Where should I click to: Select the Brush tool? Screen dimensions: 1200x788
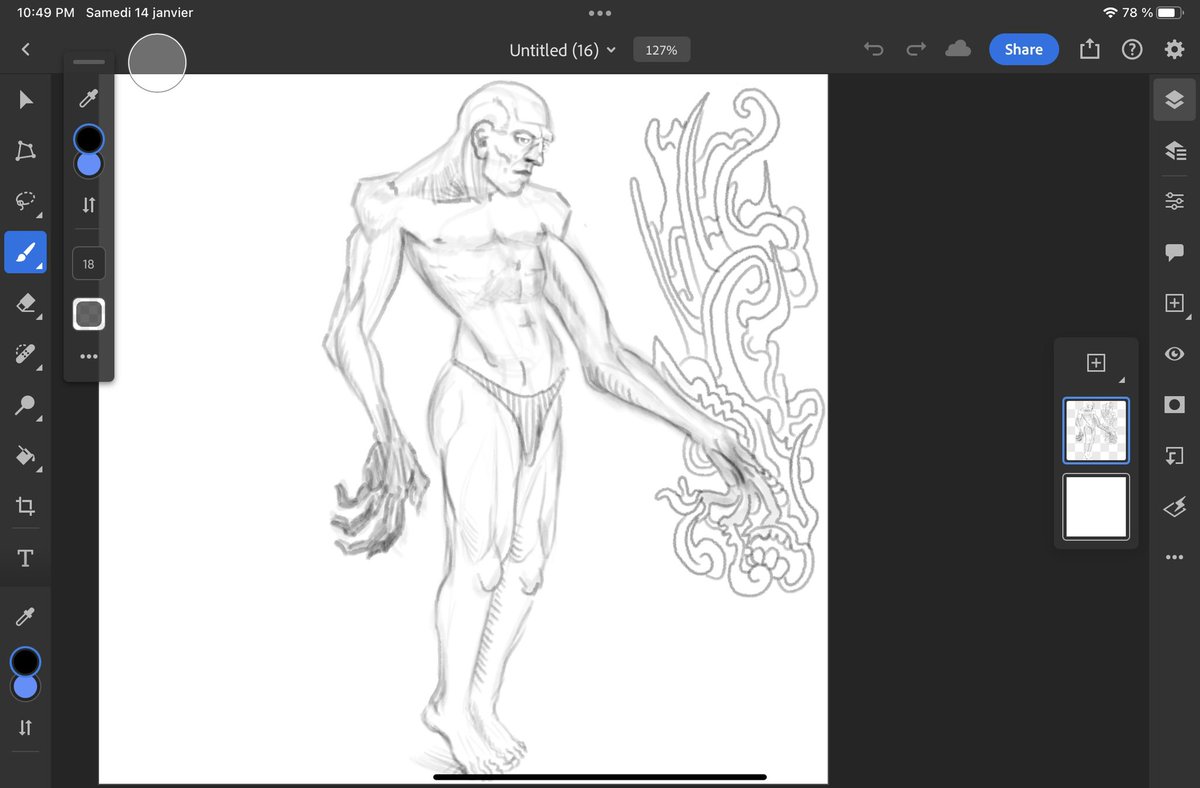coord(26,253)
